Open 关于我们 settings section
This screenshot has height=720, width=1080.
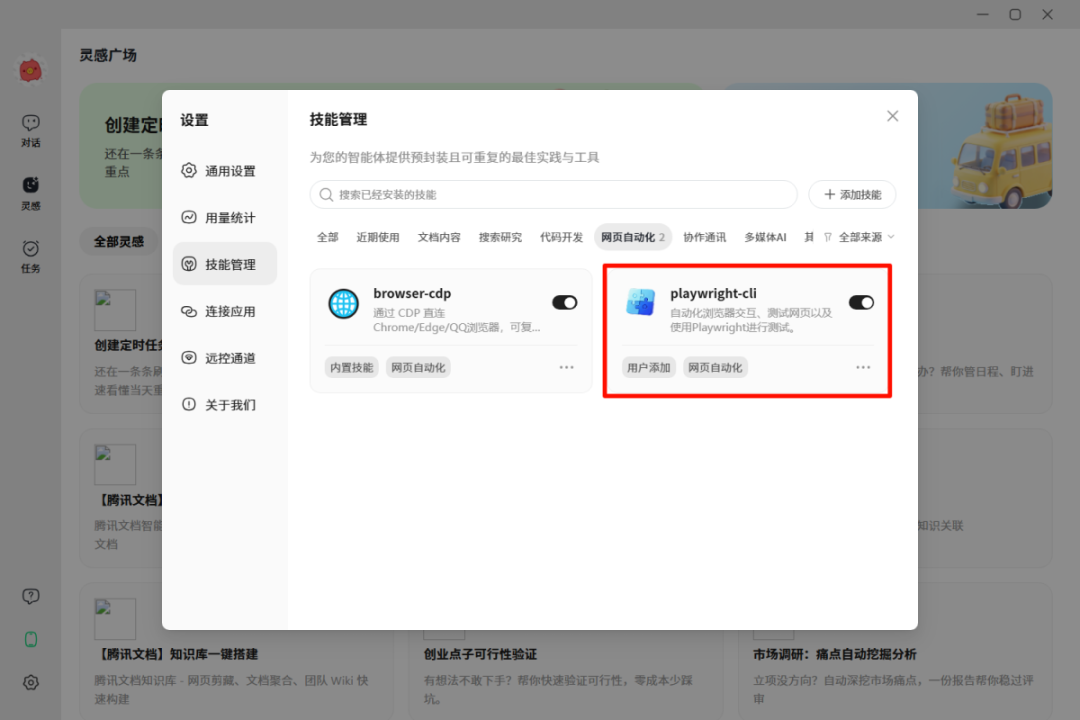pyautogui.click(x=225, y=405)
